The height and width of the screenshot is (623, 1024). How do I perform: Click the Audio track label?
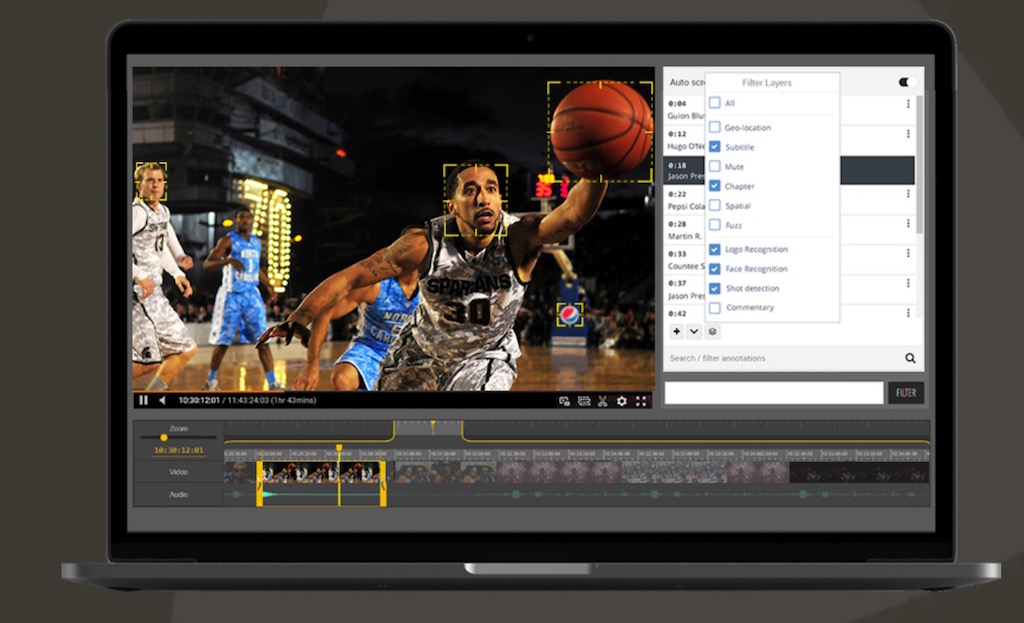[178, 494]
